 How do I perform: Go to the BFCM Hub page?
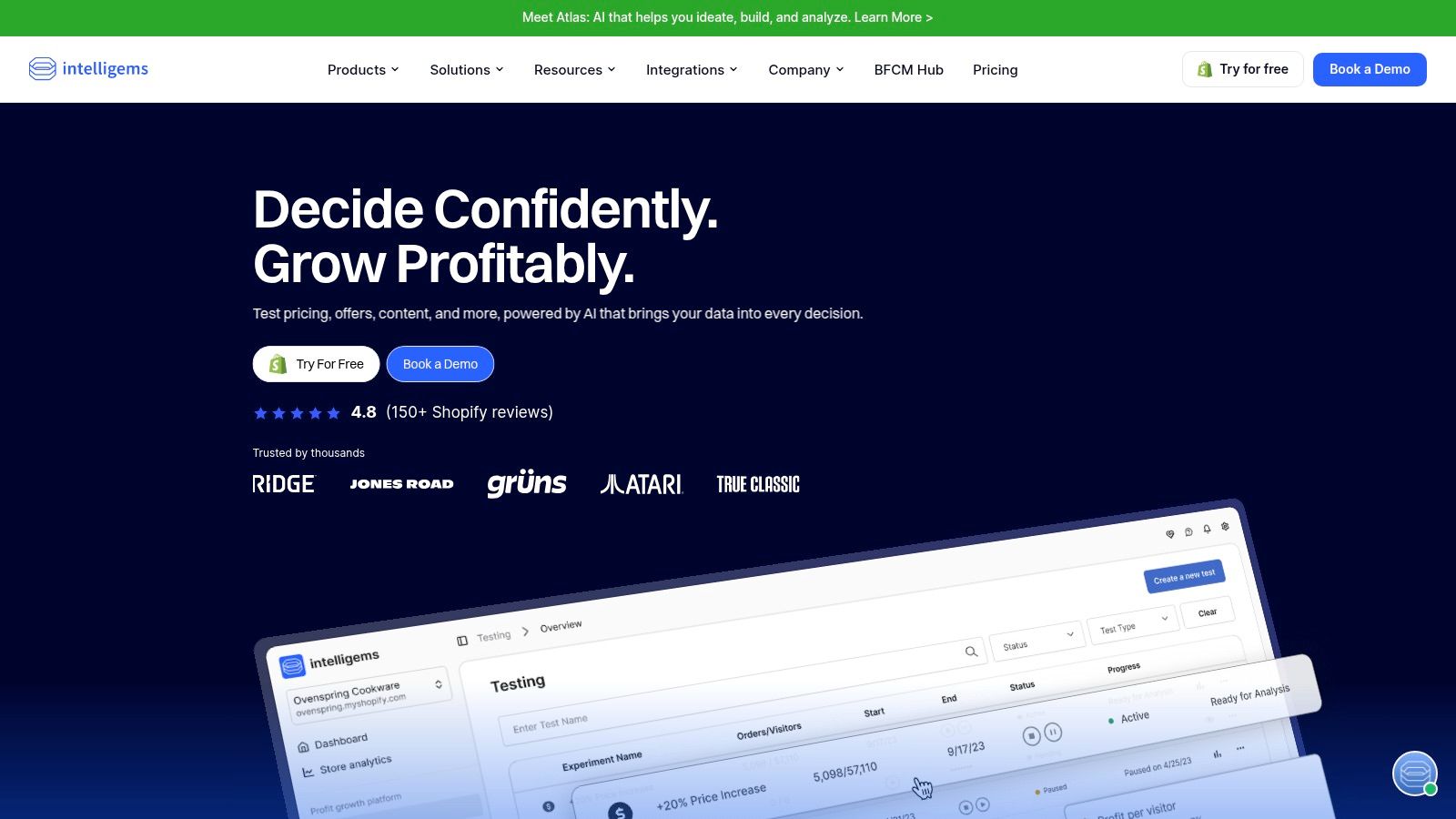pos(909,70)
